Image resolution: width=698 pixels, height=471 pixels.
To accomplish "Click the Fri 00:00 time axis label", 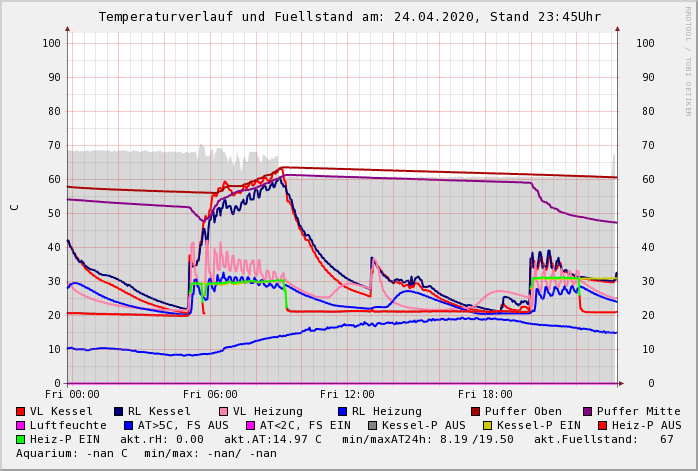I will pos(72,394).
